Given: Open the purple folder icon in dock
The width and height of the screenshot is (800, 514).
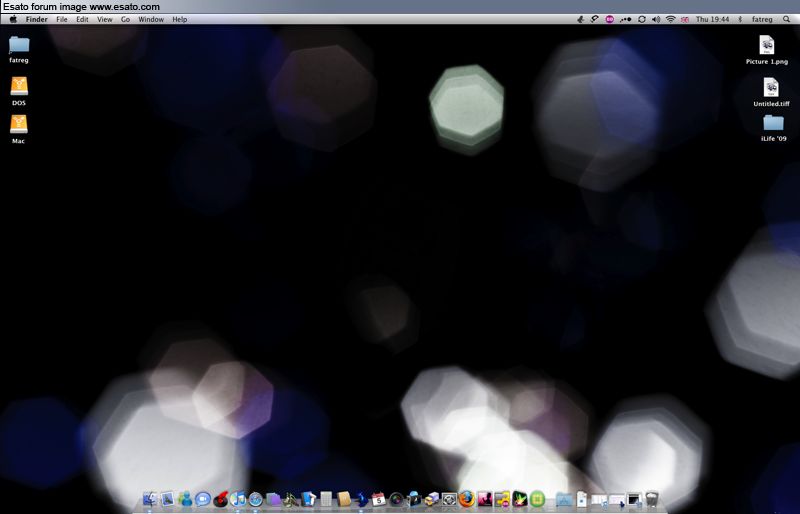Looking at the screenshot, I should pos(274,499).
